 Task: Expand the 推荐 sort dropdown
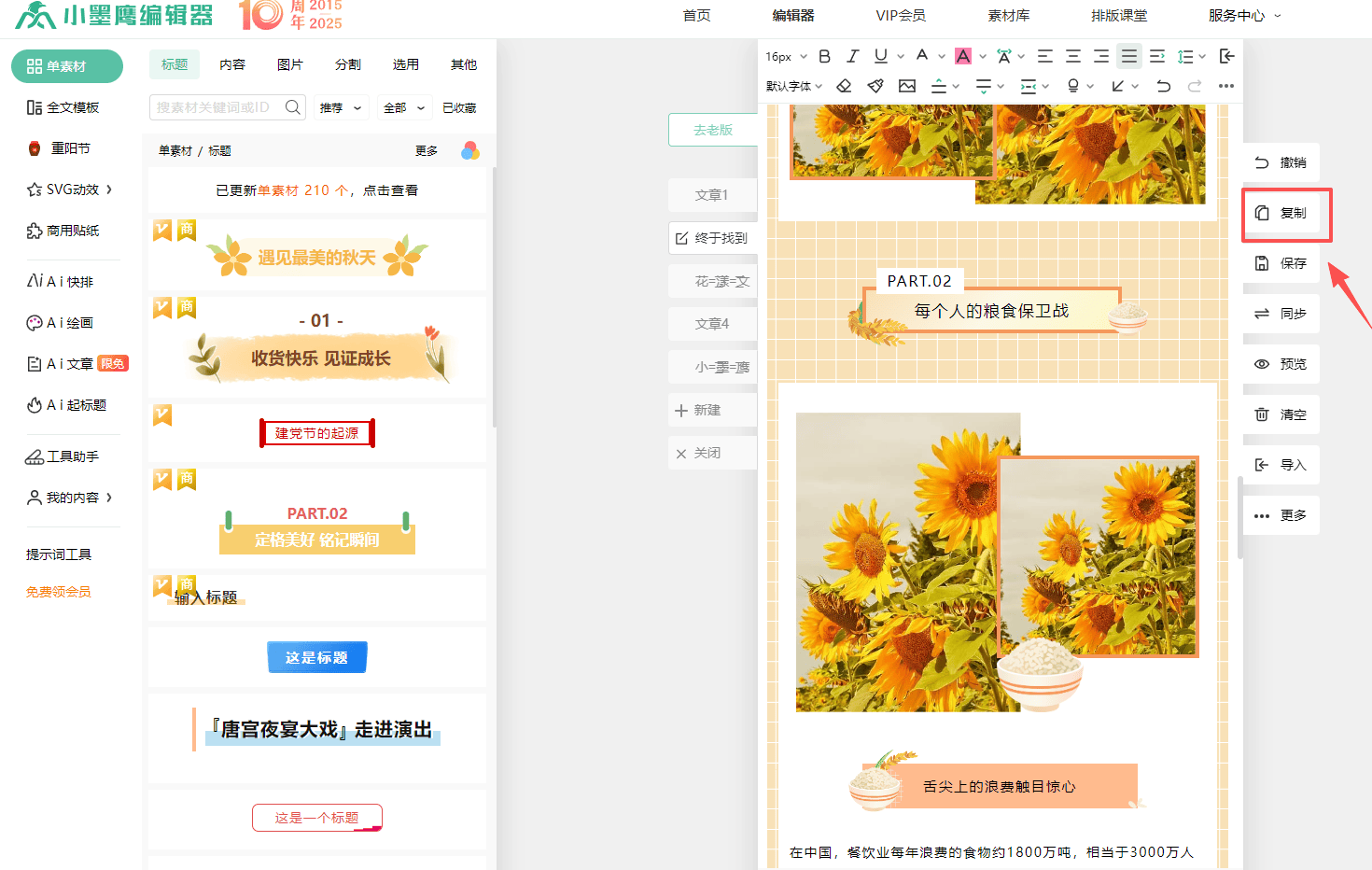point(341,107)
